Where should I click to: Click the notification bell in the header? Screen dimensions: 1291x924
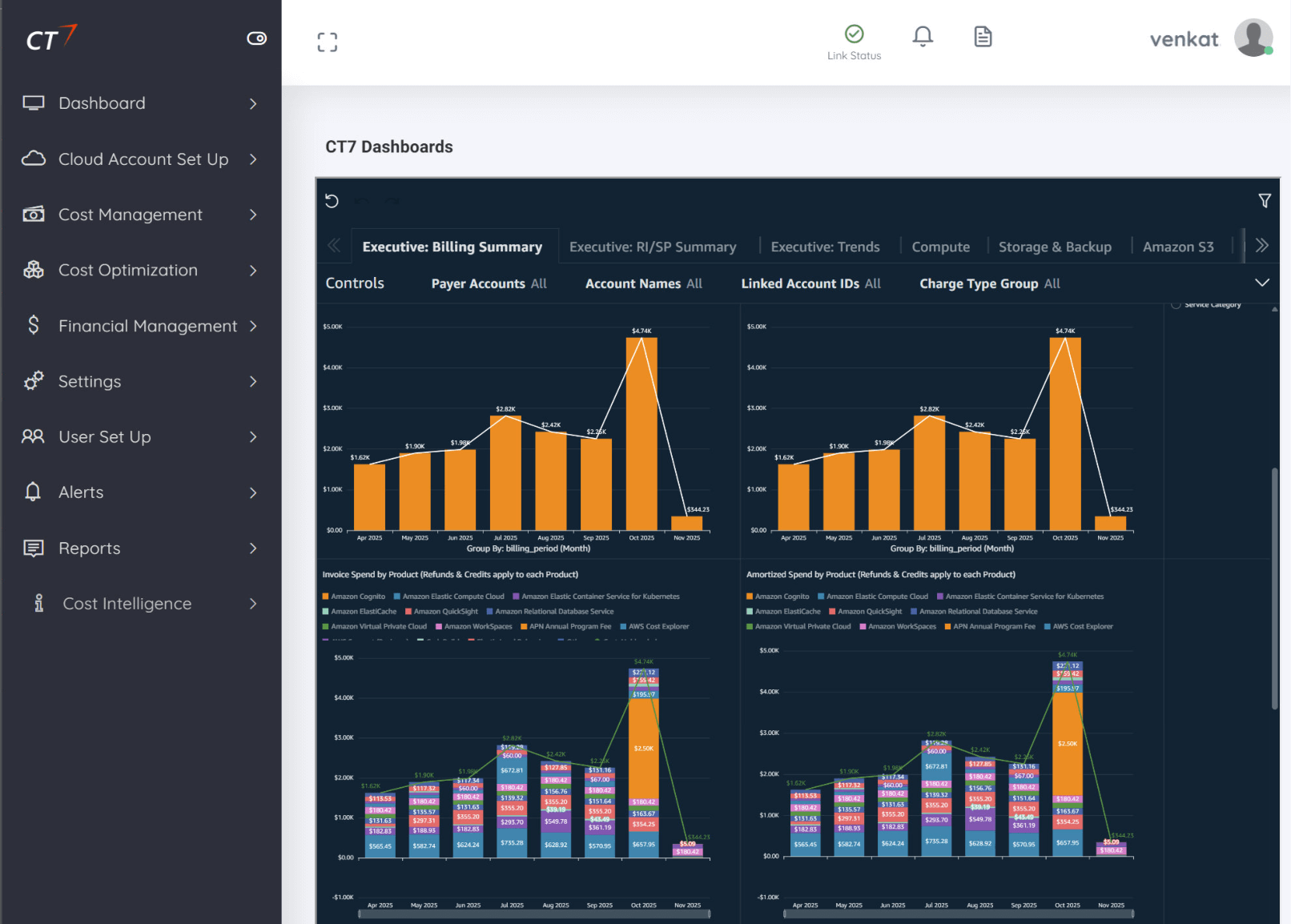tap(922, 36)
